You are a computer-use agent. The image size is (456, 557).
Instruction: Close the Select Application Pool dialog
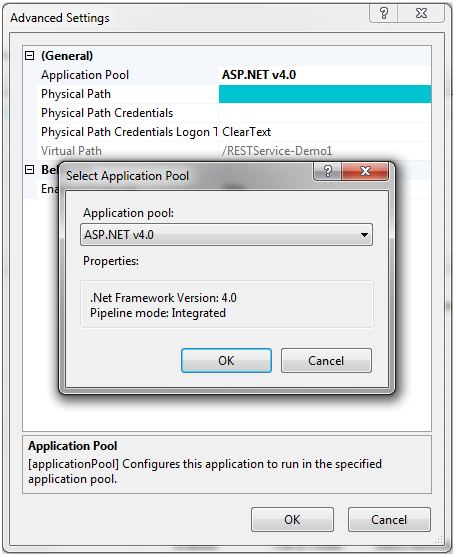pyautogui.click(x=365, y=171)
